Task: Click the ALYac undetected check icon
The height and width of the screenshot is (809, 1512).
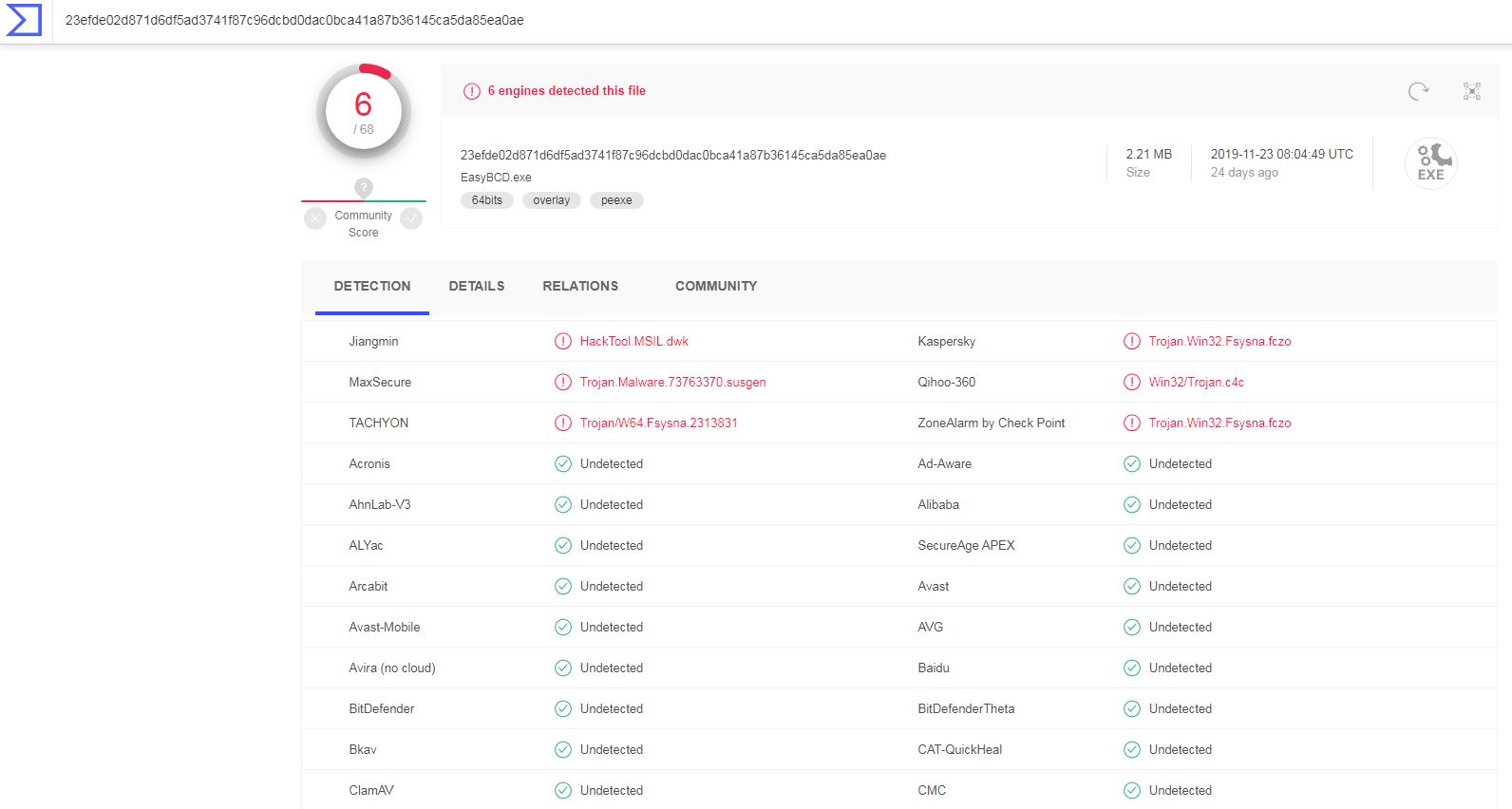Action: click(x=563, y=545)
